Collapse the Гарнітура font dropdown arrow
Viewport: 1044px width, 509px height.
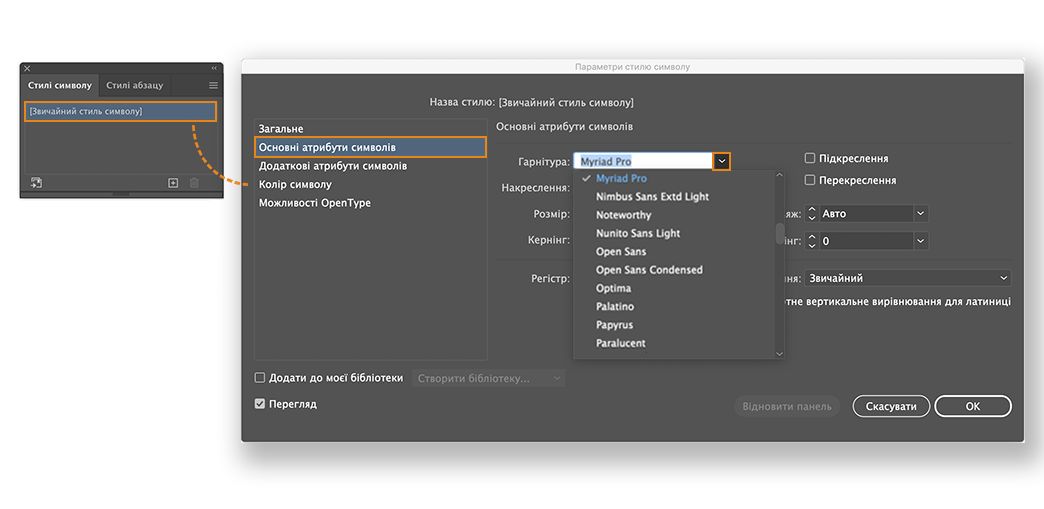coord(722,161)
